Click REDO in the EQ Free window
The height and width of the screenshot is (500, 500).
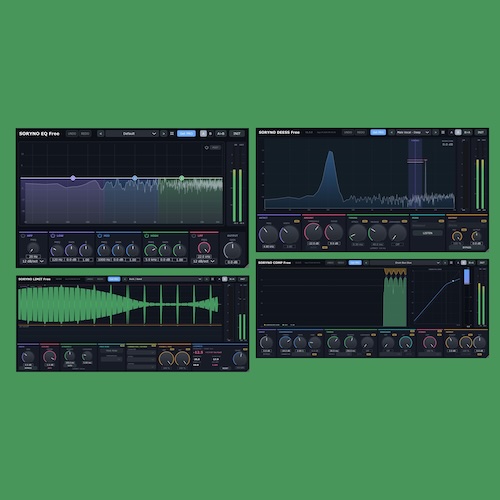pos(85,134)
